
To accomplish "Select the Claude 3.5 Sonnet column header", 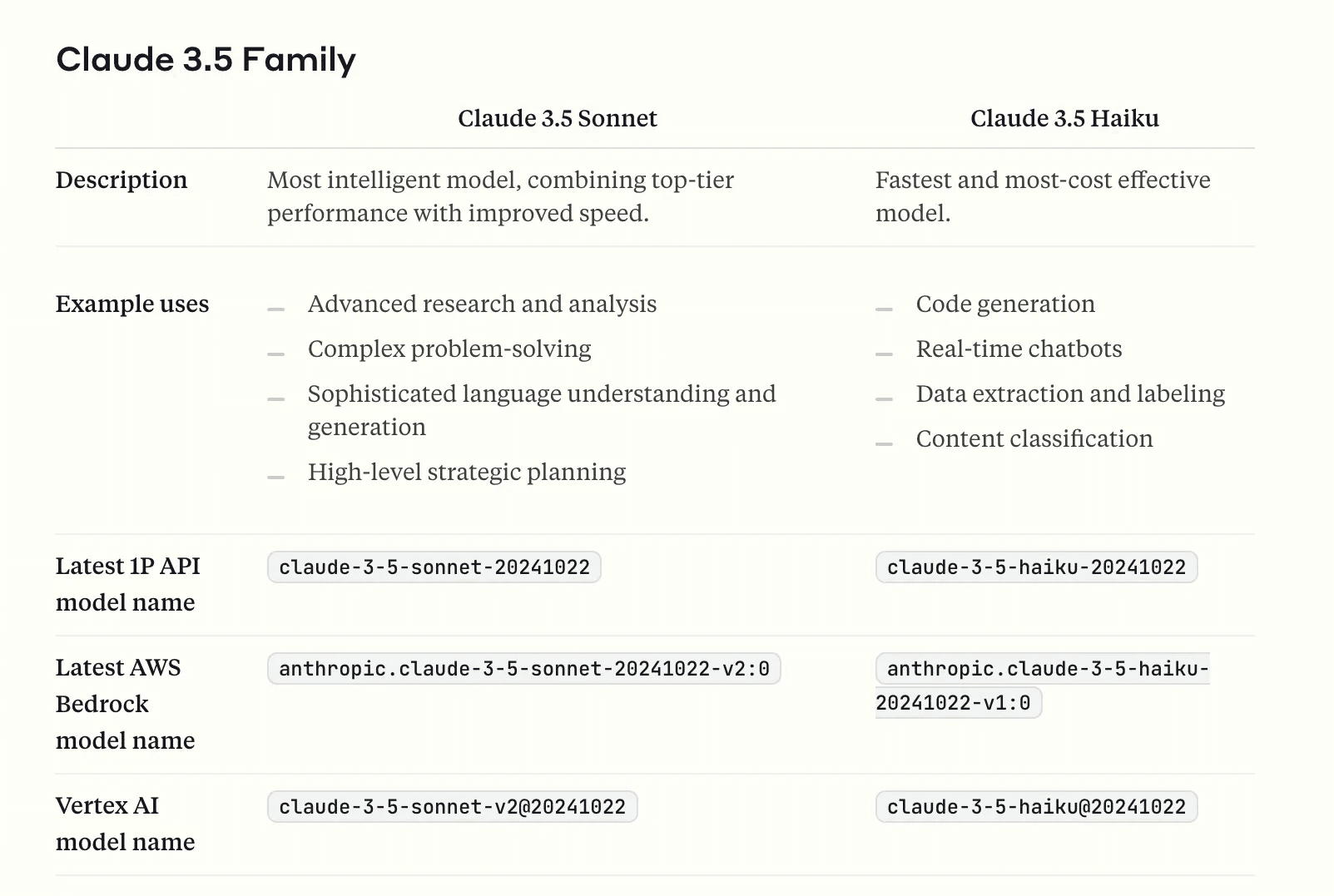I will 557,118.
